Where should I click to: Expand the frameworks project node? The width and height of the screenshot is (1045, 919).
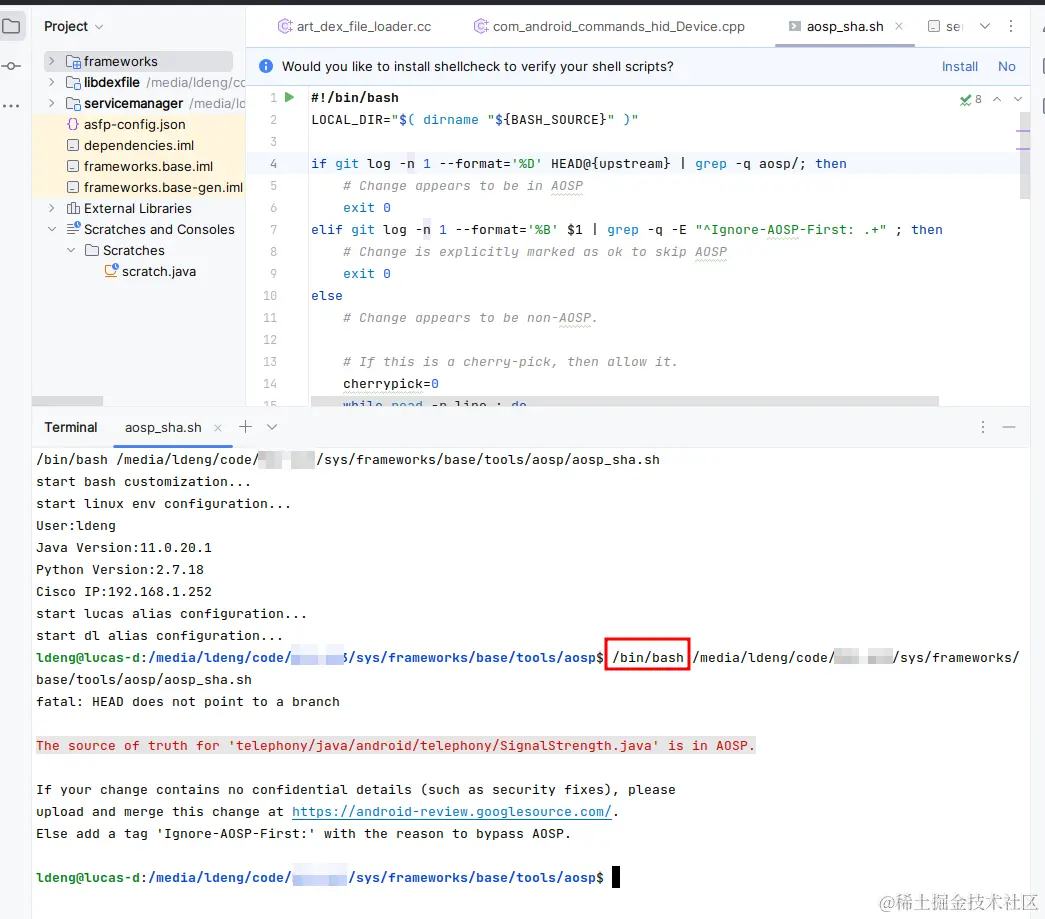[x=51, y=61]
